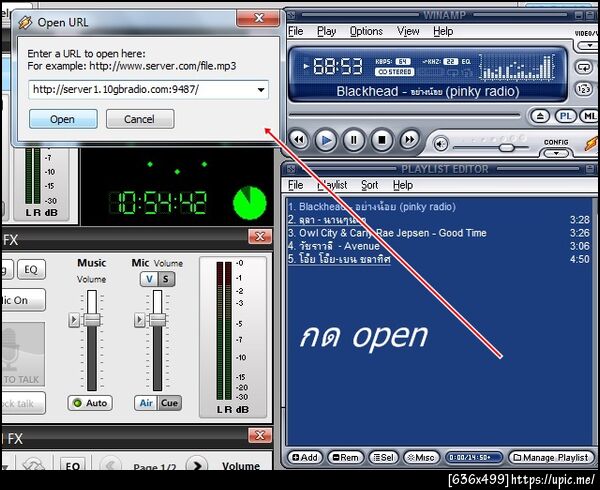Toggle Winamp PL playlist button

pyautogui.click(x=565, y=116)
